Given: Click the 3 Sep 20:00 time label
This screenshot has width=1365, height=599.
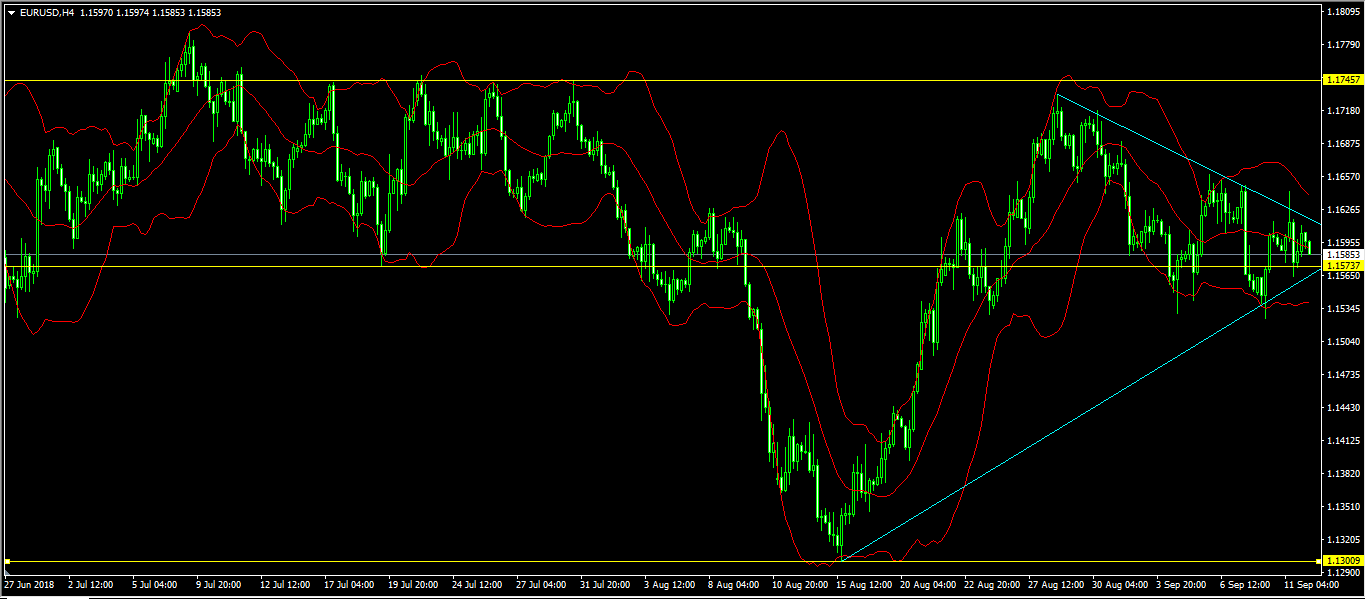Looking at the screenshot, I should pos(1181,583).
